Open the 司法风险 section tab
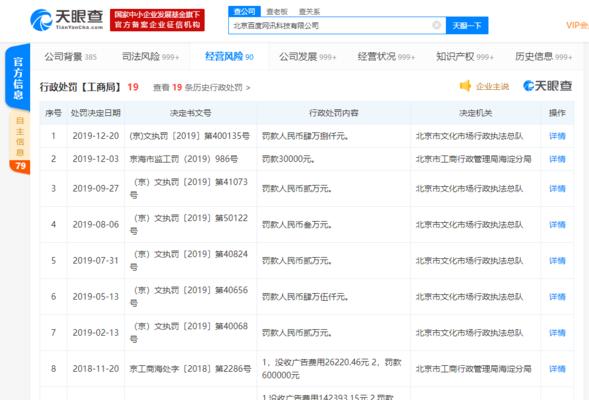 [x=150, y=57]
